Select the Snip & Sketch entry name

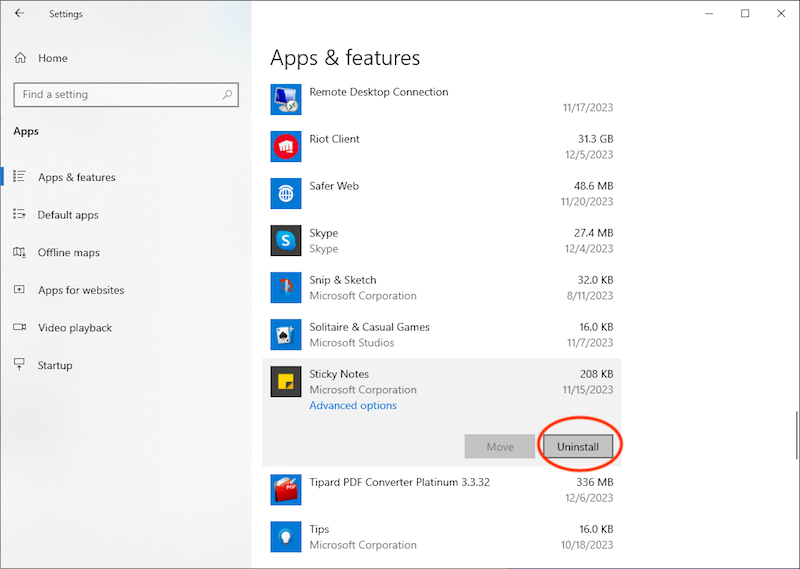[x=342, y=280]
